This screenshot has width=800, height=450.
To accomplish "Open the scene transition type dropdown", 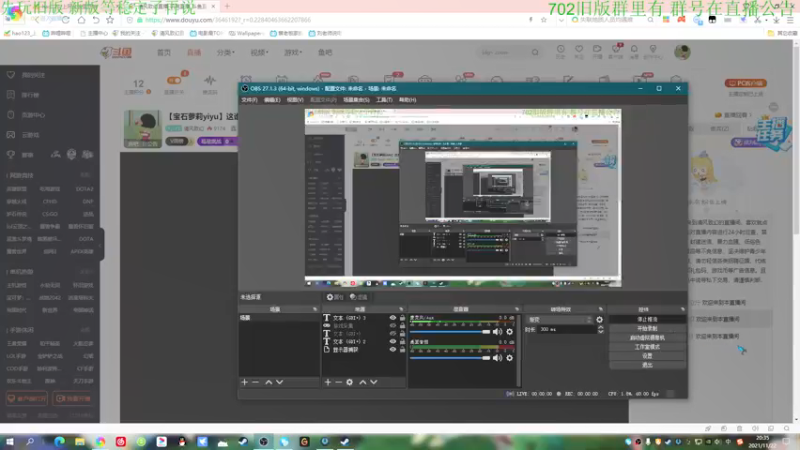I will (x=560, y=320).
